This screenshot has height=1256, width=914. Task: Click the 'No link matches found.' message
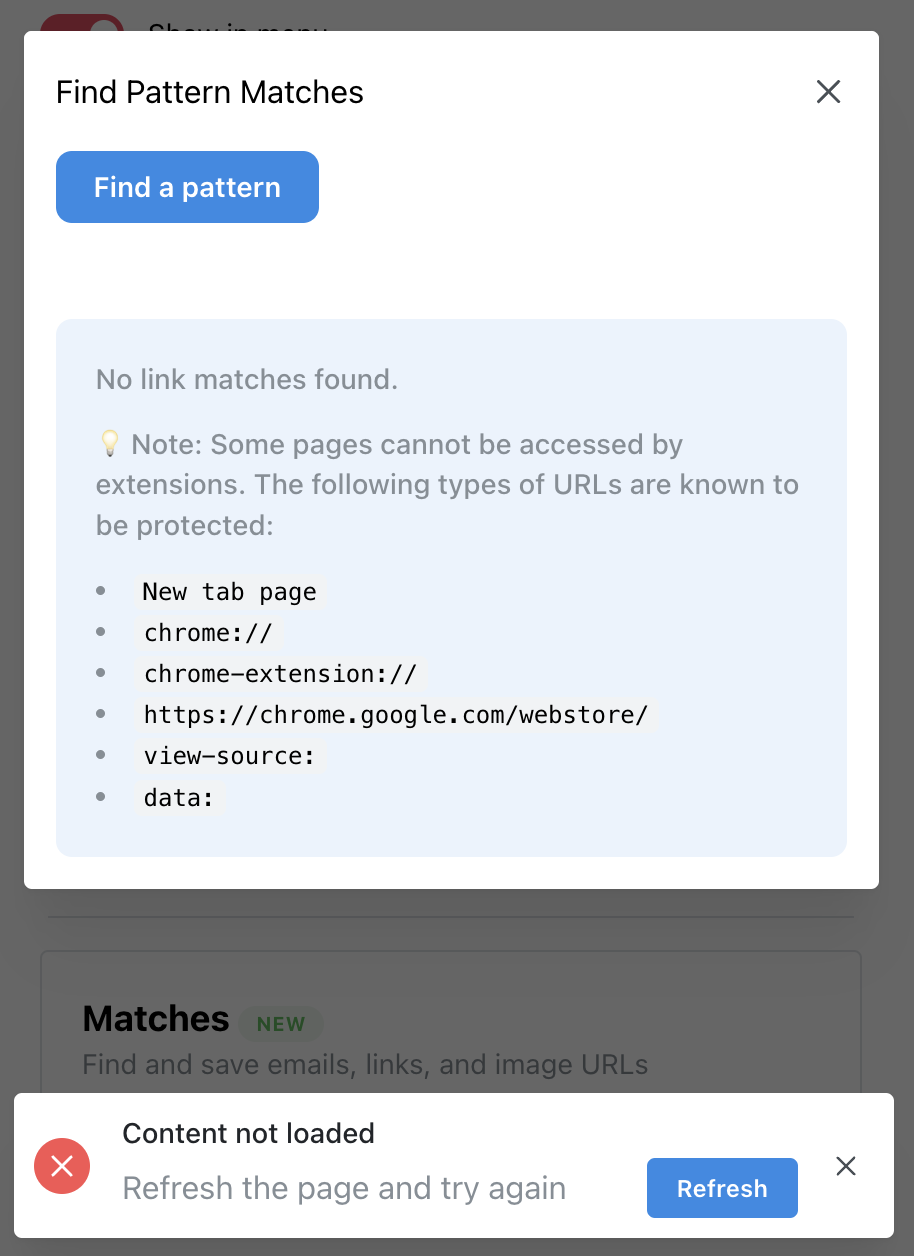point(247,380)
